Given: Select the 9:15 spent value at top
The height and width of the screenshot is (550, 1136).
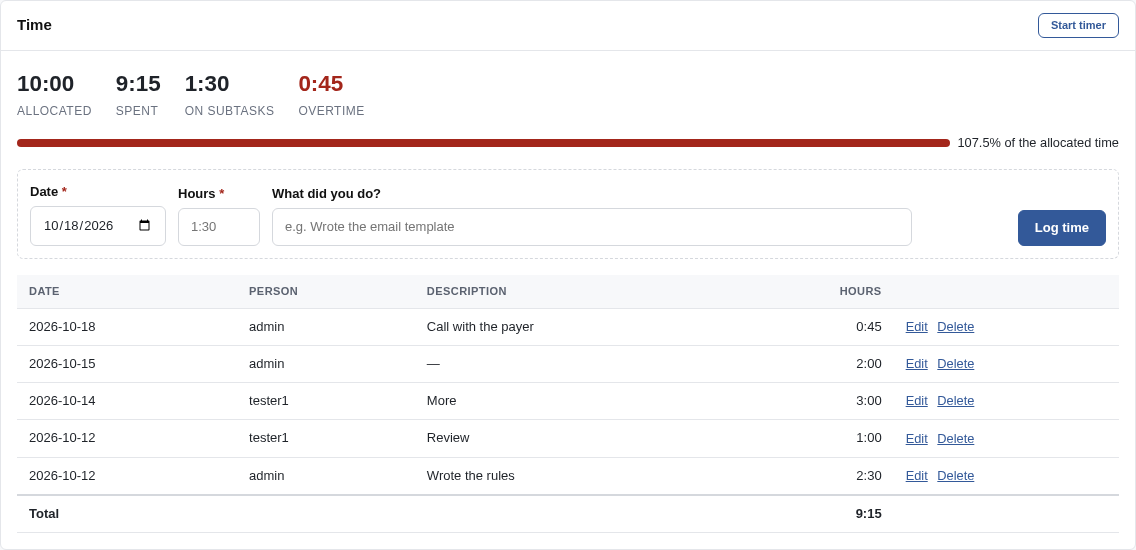Looking at the screenshot, I should tap(138, 83).
